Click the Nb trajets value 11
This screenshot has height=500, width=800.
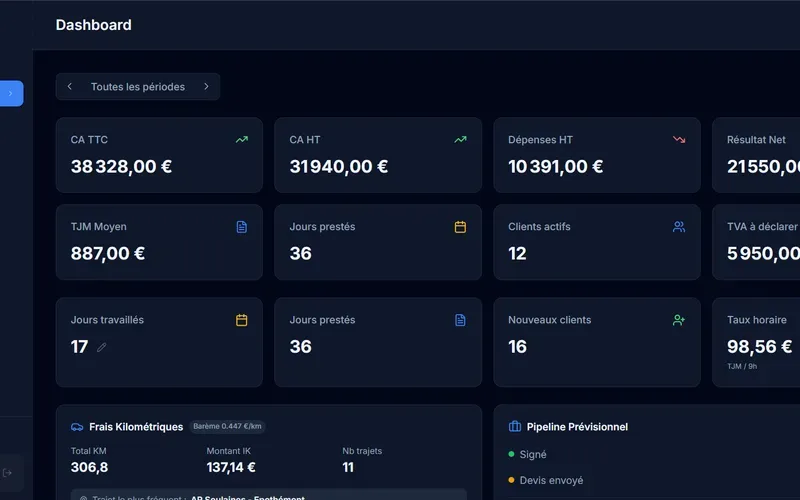pos(348,467)
